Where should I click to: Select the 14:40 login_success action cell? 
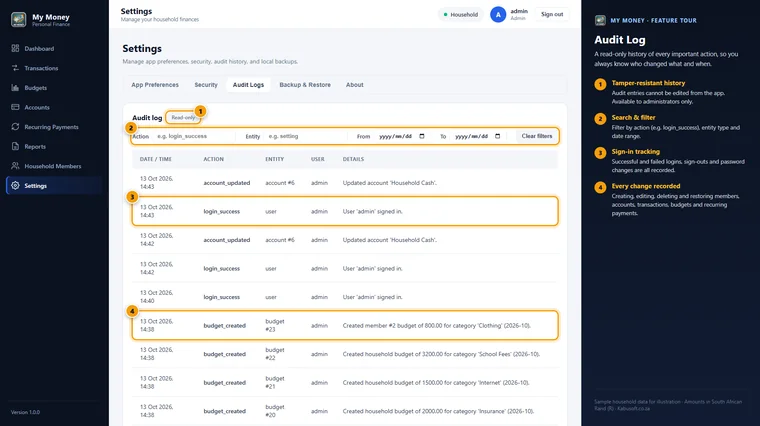(222, 297)
